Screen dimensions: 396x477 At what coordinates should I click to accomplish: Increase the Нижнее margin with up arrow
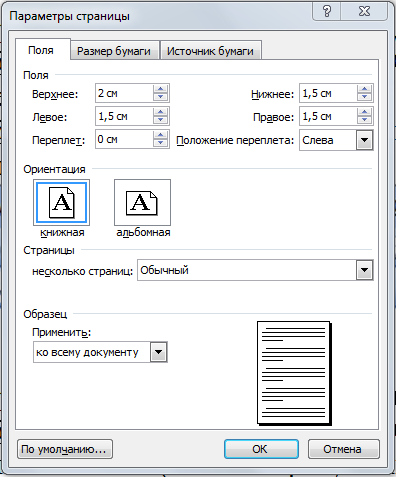(x=365, y=89)
